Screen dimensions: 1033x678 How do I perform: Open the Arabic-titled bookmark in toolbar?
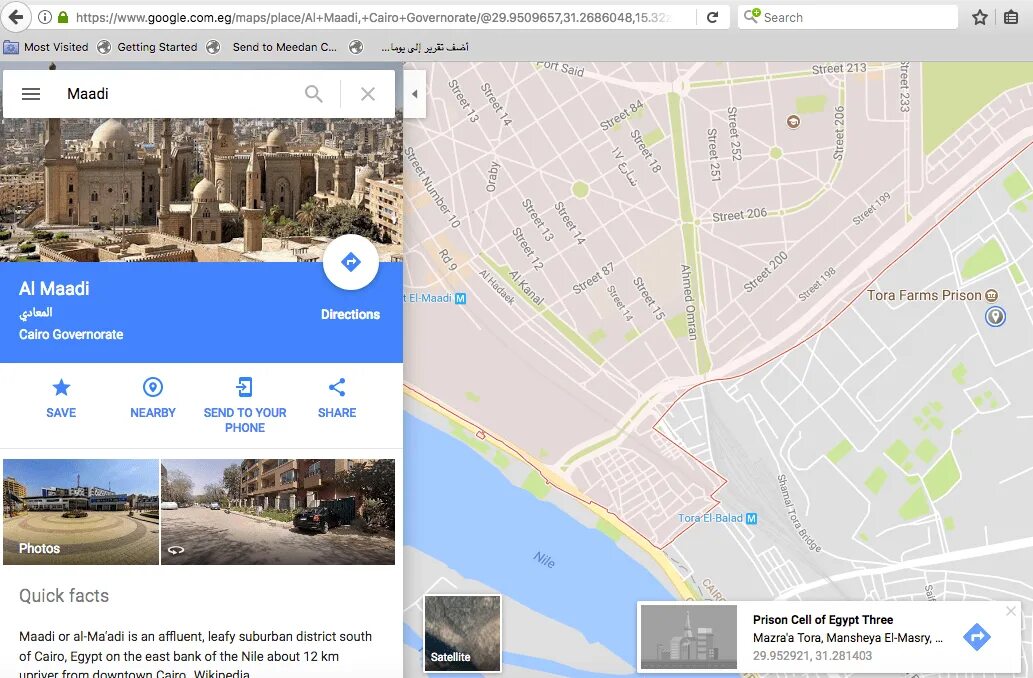(x=409, y=47)
